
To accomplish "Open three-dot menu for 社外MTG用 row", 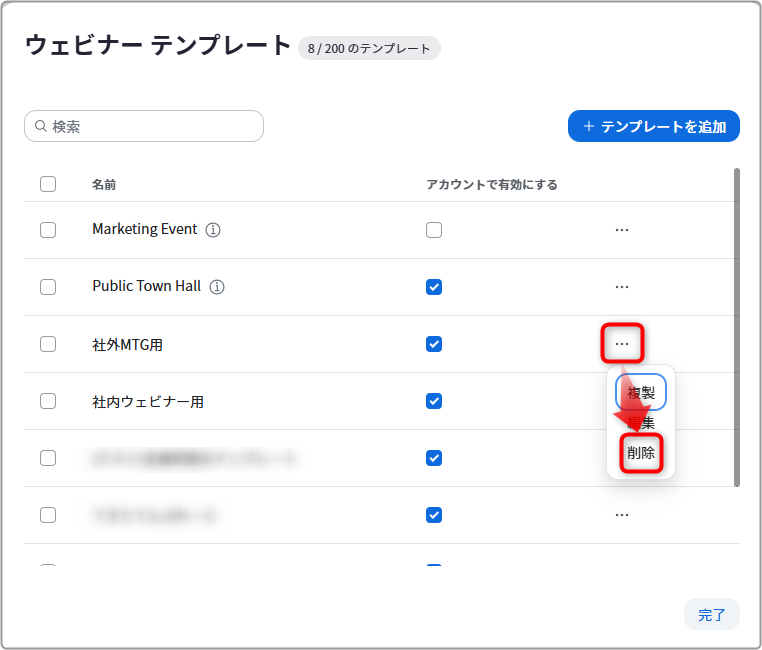I will [622, 344].
